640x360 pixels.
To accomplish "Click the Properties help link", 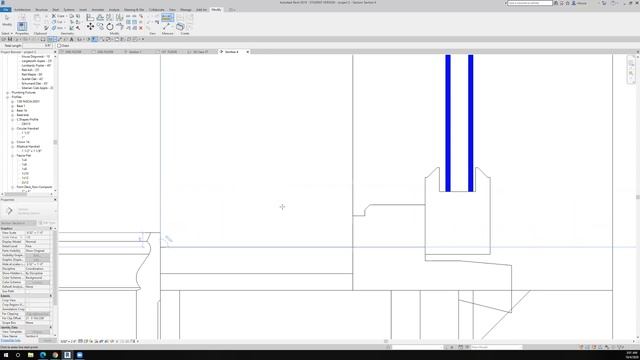I will [11, 340].
